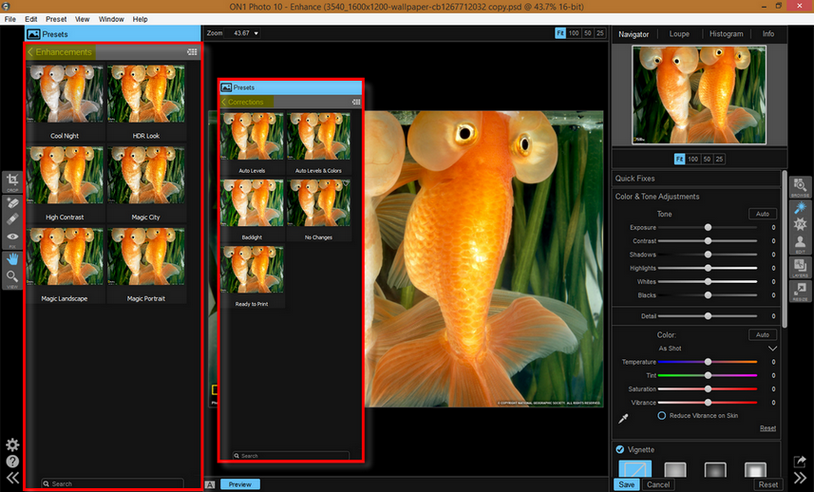Set top toolbar zoom to 100
Viewport: 814px width, 492px height.
[574, 33]
